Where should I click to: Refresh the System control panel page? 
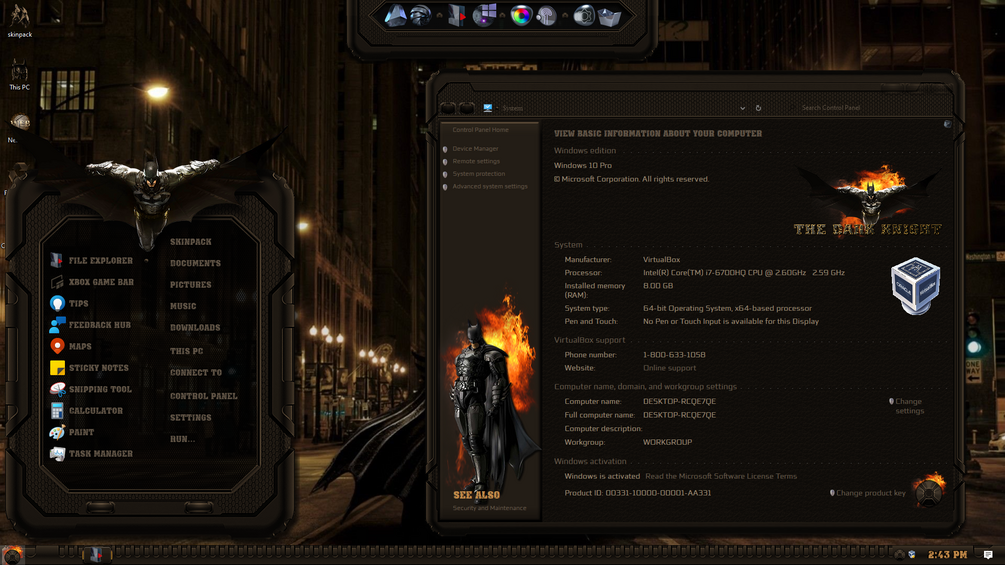pos(758,108)
